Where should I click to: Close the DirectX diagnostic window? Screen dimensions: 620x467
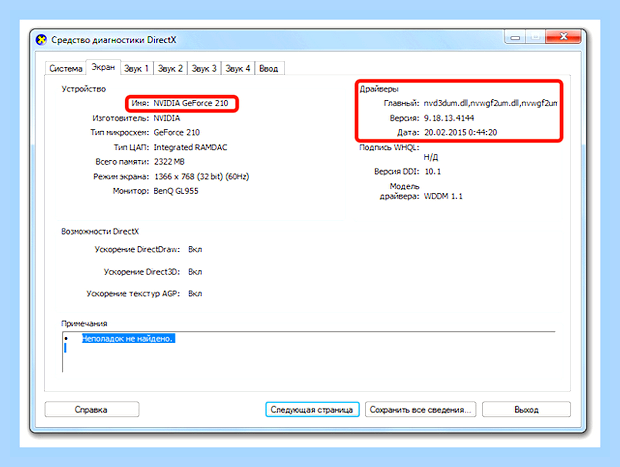[563, 37]
